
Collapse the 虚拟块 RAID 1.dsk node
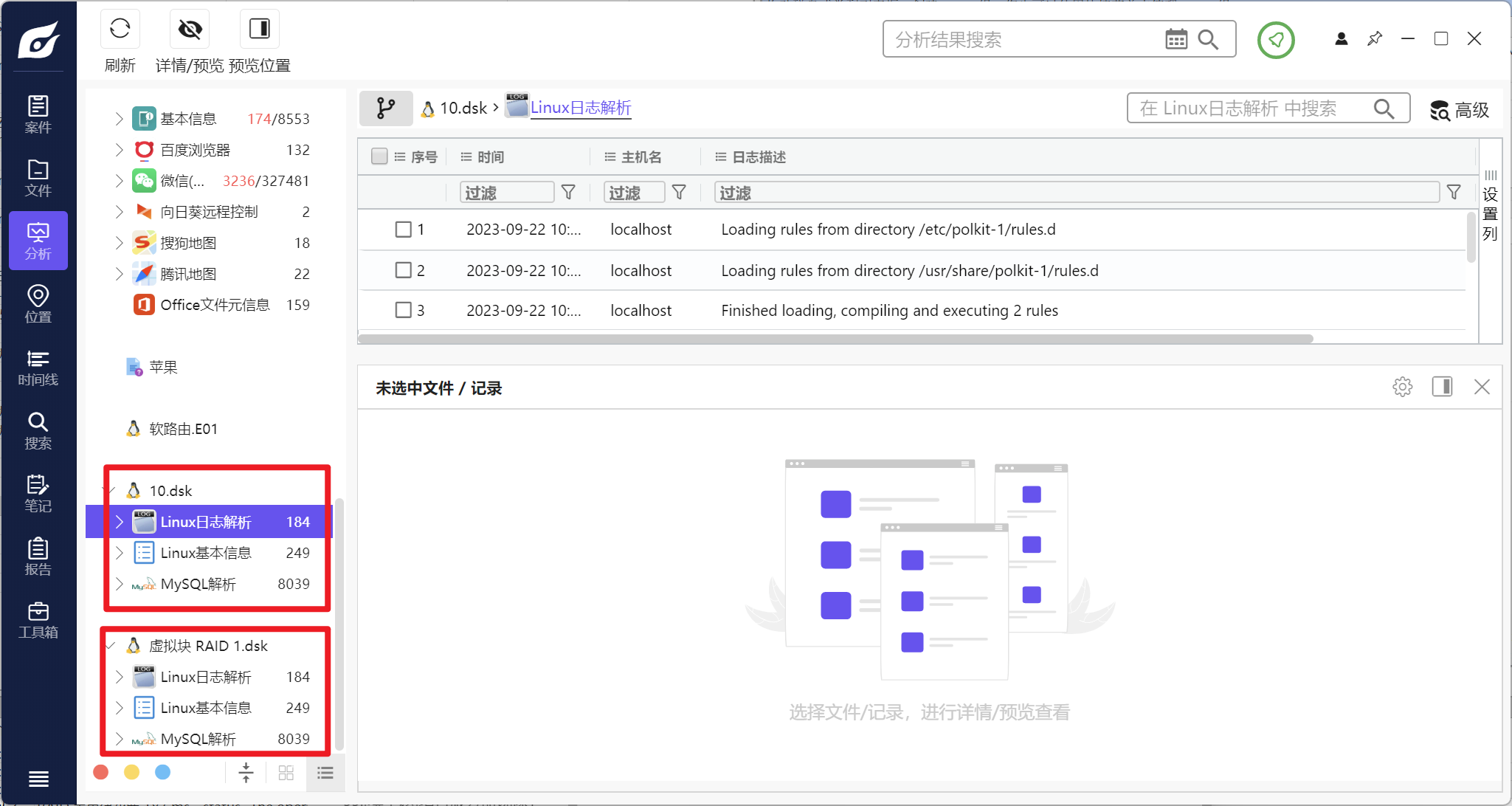coord(111,646)
